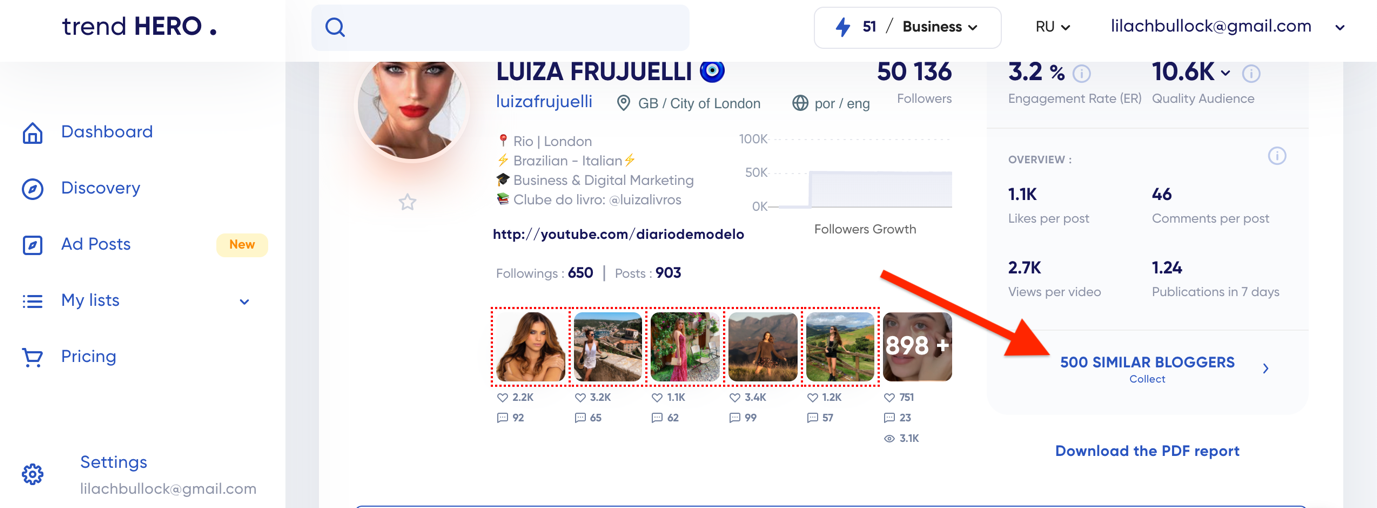This screenshot has width=1377, height=508.
Task: Click the Quality Audience info icon
Action: coord(1251,73)
